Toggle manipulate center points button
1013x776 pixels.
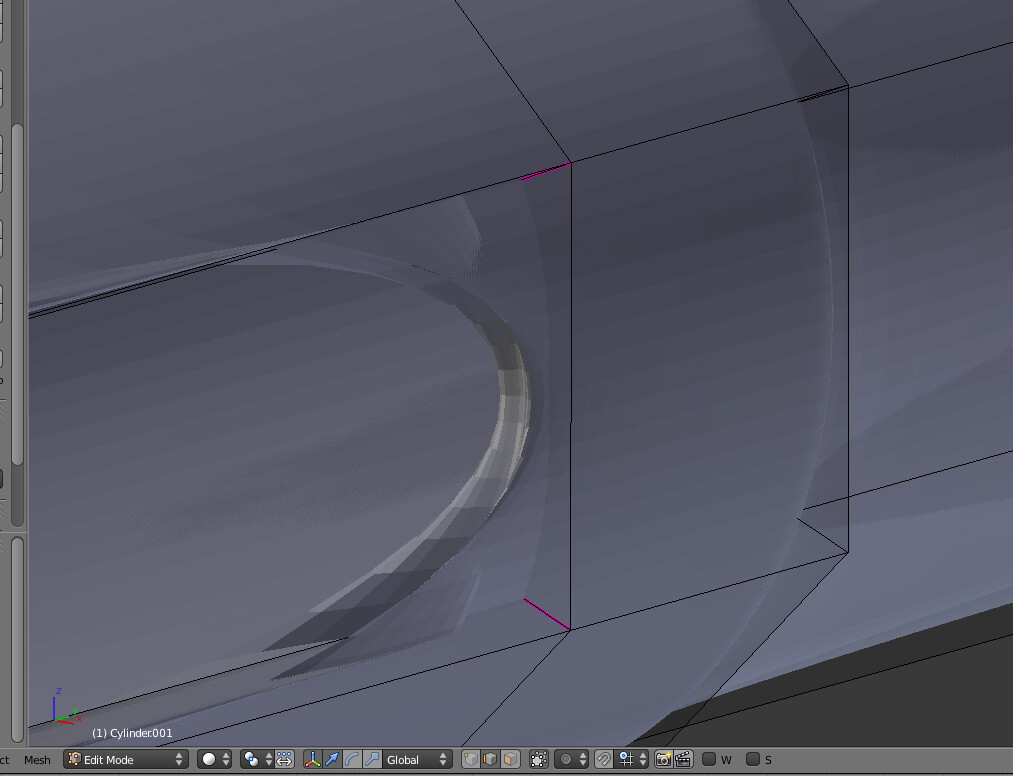tap(284, 759)
